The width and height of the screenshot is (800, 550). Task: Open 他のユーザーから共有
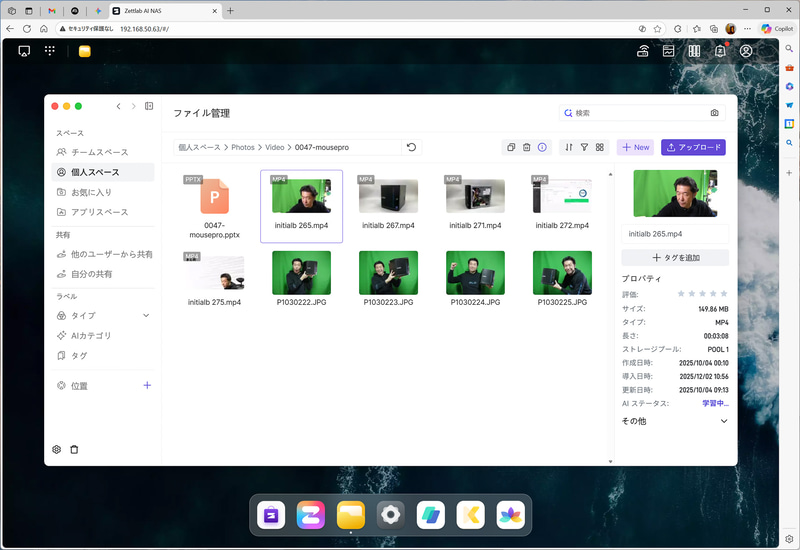pyautogui.click(x=103, y=254)
